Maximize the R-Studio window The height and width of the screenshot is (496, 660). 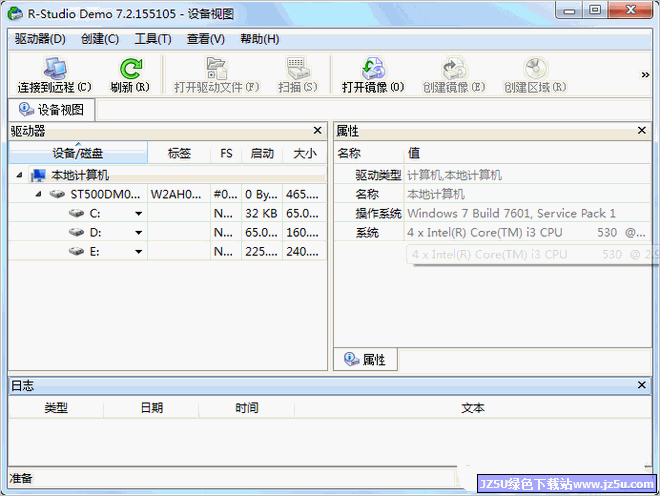click(x=595, y=10)
